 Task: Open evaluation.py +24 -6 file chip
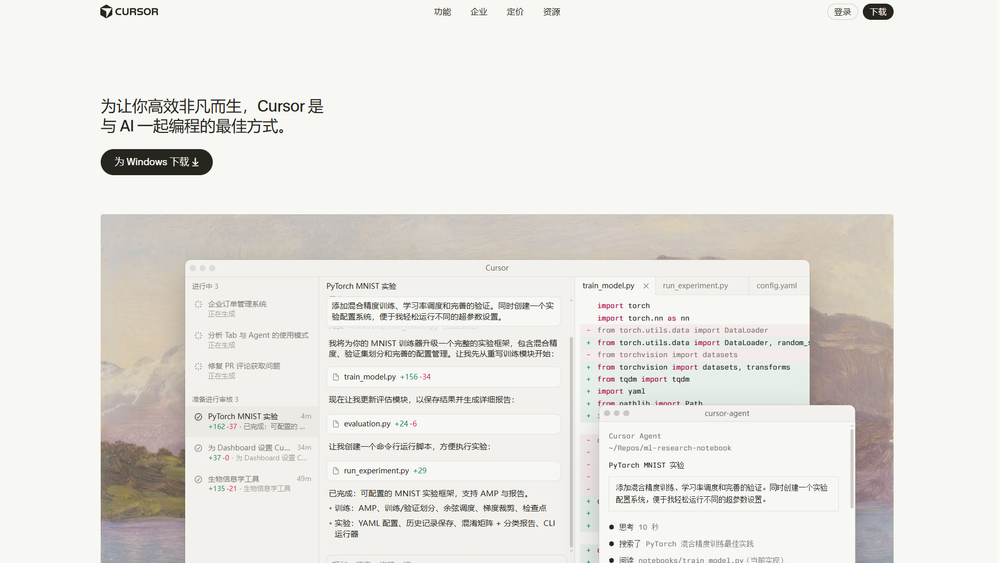tap(443, 423)
